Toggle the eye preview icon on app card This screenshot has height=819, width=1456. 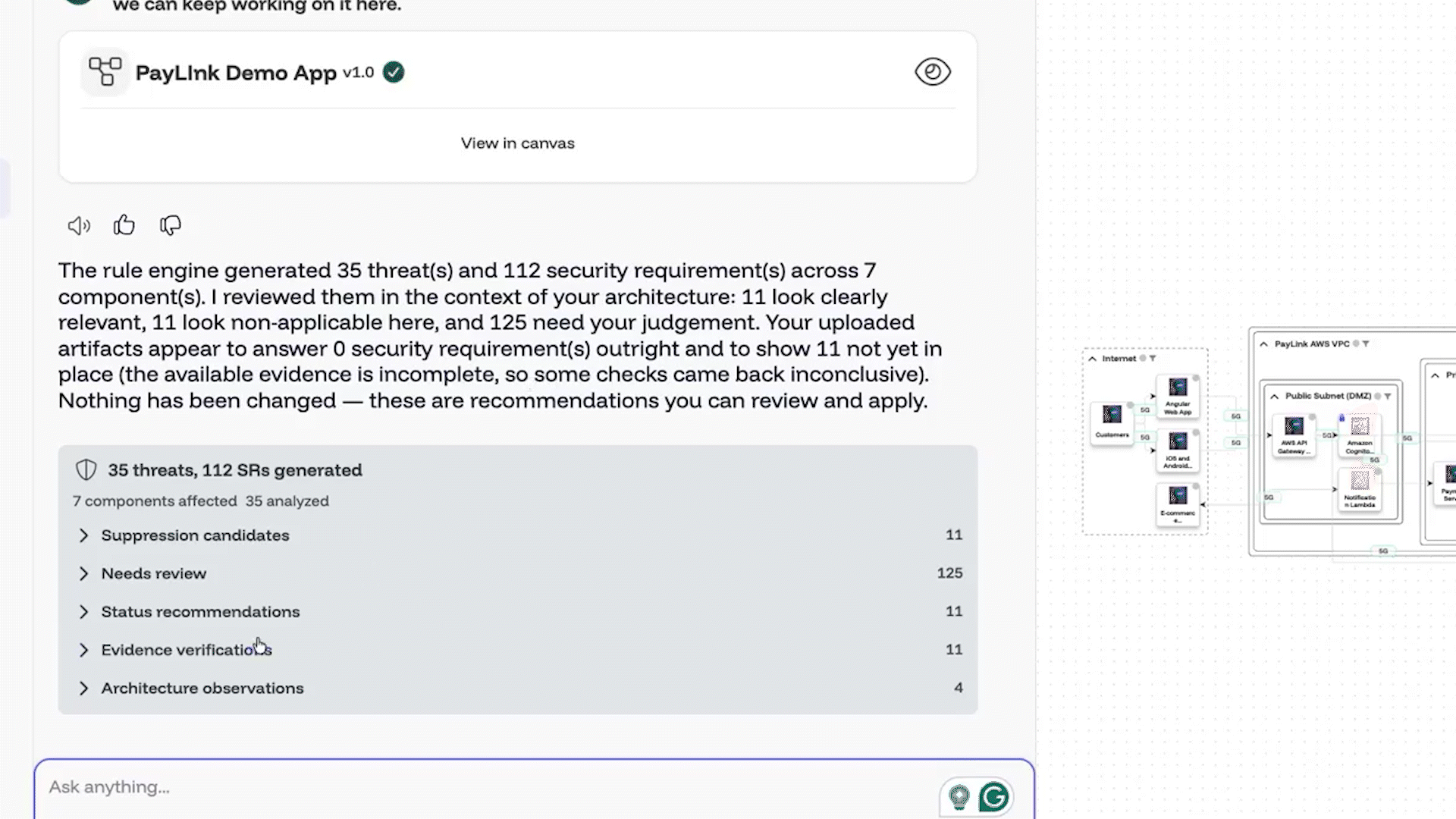click(x=933, y=72)
